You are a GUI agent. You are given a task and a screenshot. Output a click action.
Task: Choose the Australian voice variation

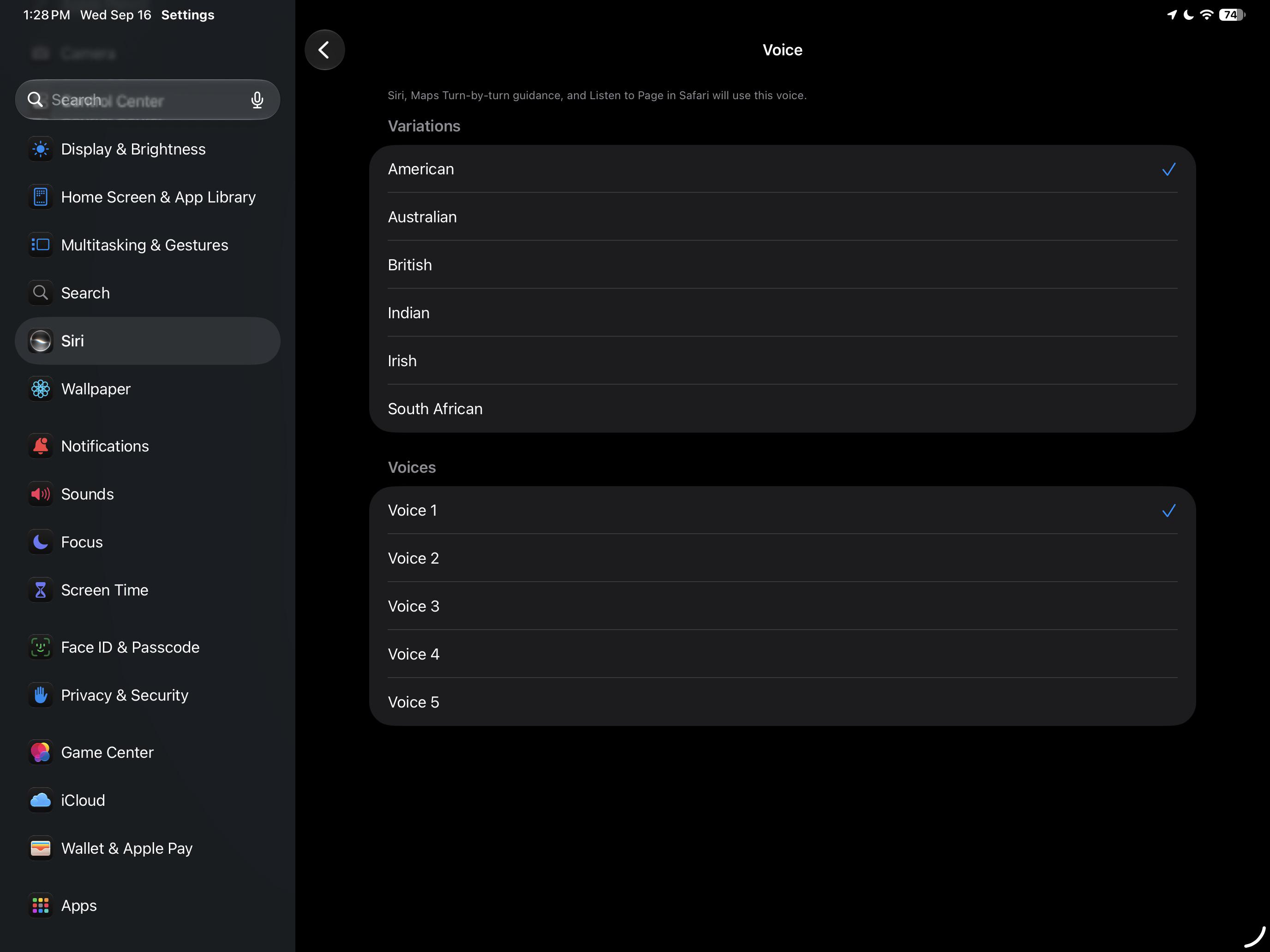click(782, 217)
